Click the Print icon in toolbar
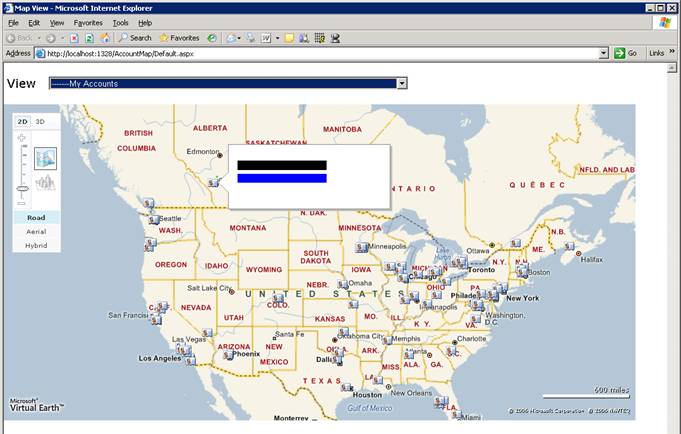Image resolution: width=681 pixels, height=434 pixels. 251,38
